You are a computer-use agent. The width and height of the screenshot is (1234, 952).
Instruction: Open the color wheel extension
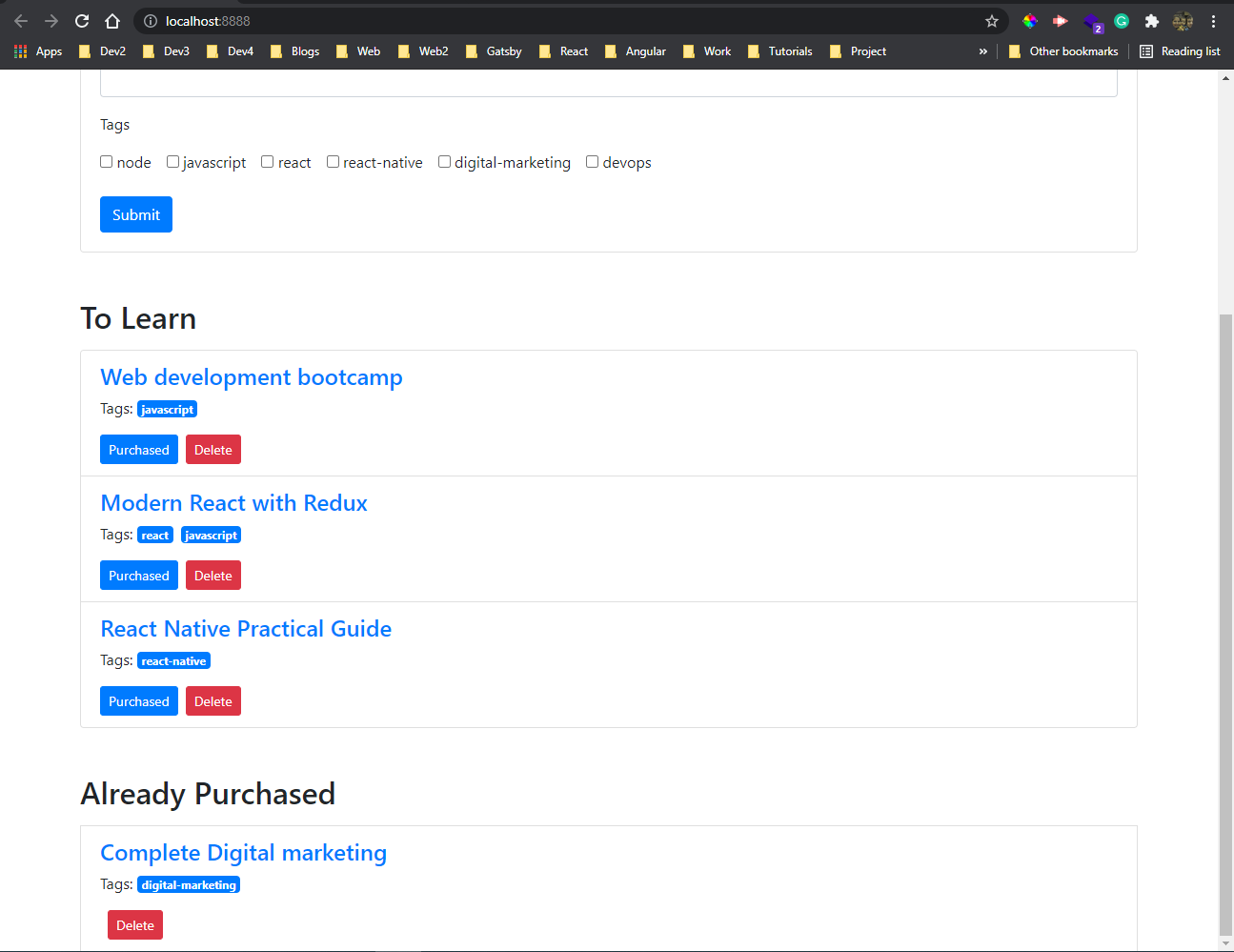1030,21
